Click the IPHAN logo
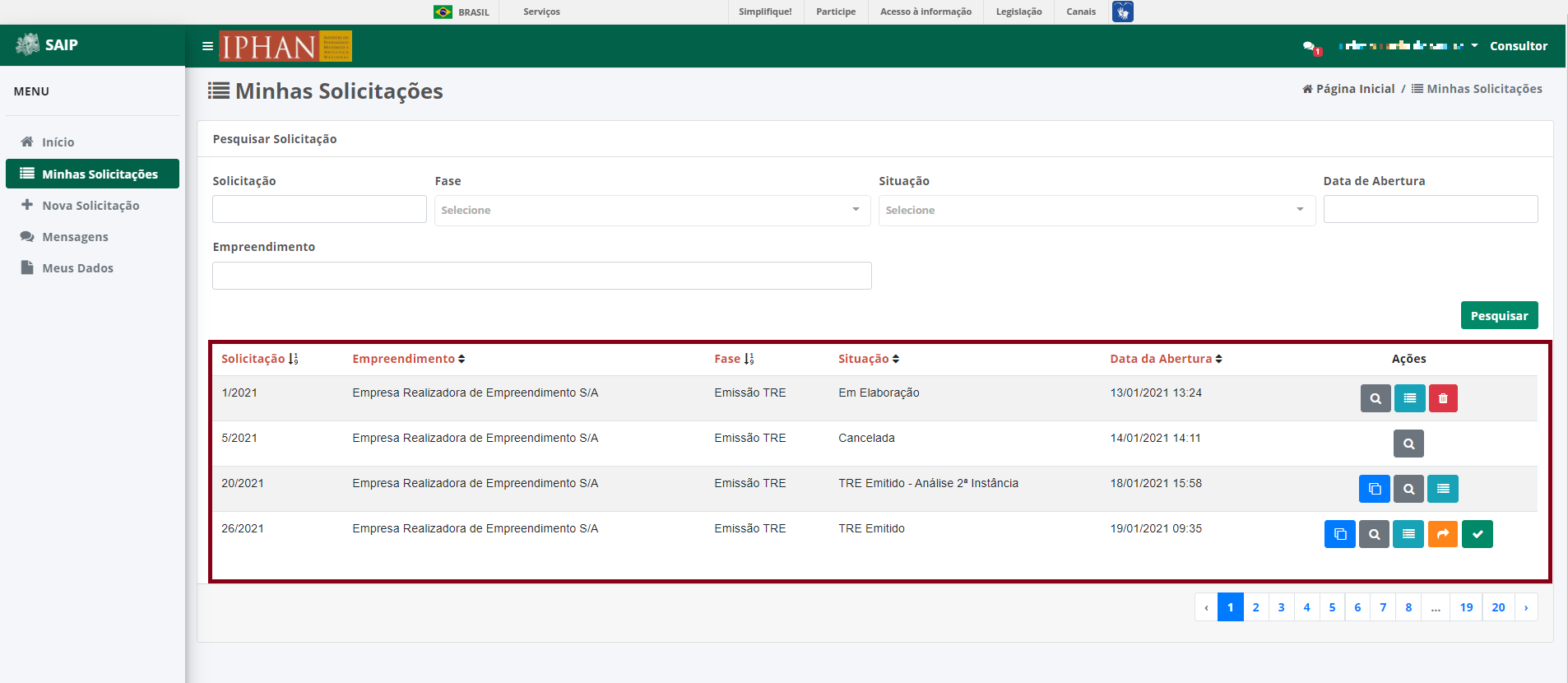 tap(285, 46)
